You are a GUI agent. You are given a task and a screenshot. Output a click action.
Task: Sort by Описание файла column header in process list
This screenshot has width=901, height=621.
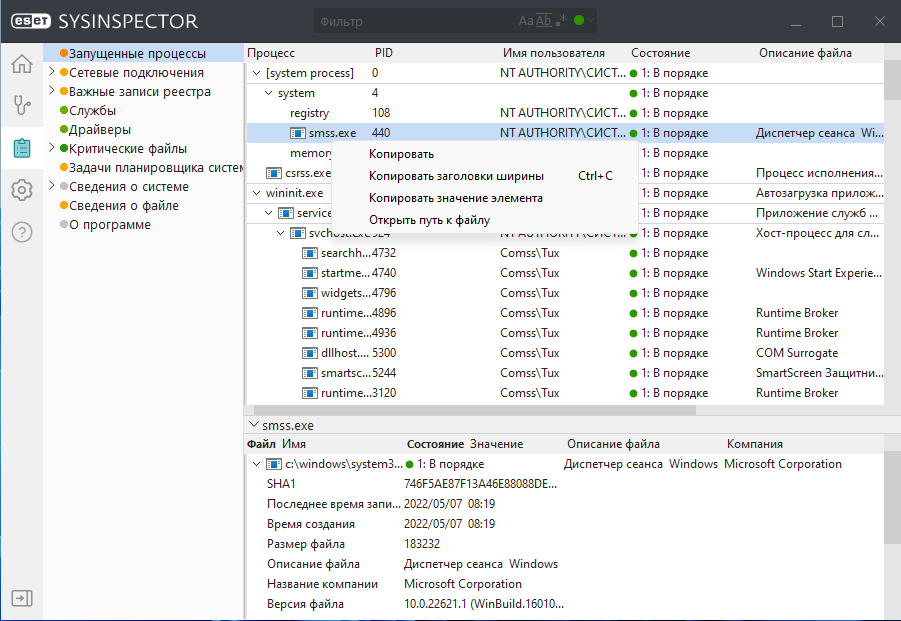pos(805,53)
